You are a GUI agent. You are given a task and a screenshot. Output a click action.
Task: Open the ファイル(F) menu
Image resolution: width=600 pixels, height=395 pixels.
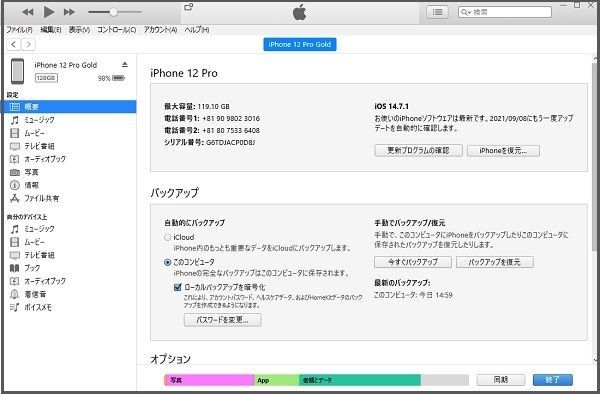[x=19, y=29]
